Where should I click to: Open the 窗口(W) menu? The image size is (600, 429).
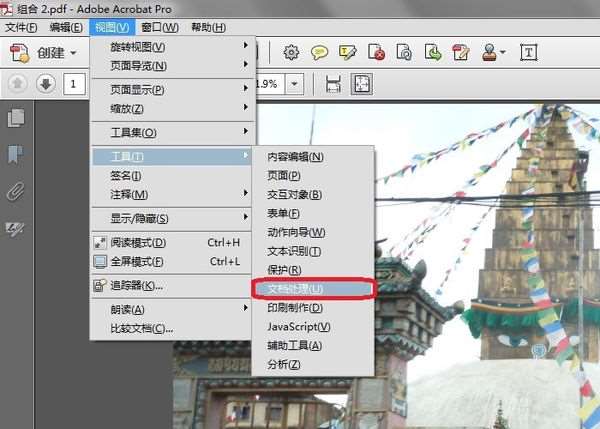(x=160, y=28)
